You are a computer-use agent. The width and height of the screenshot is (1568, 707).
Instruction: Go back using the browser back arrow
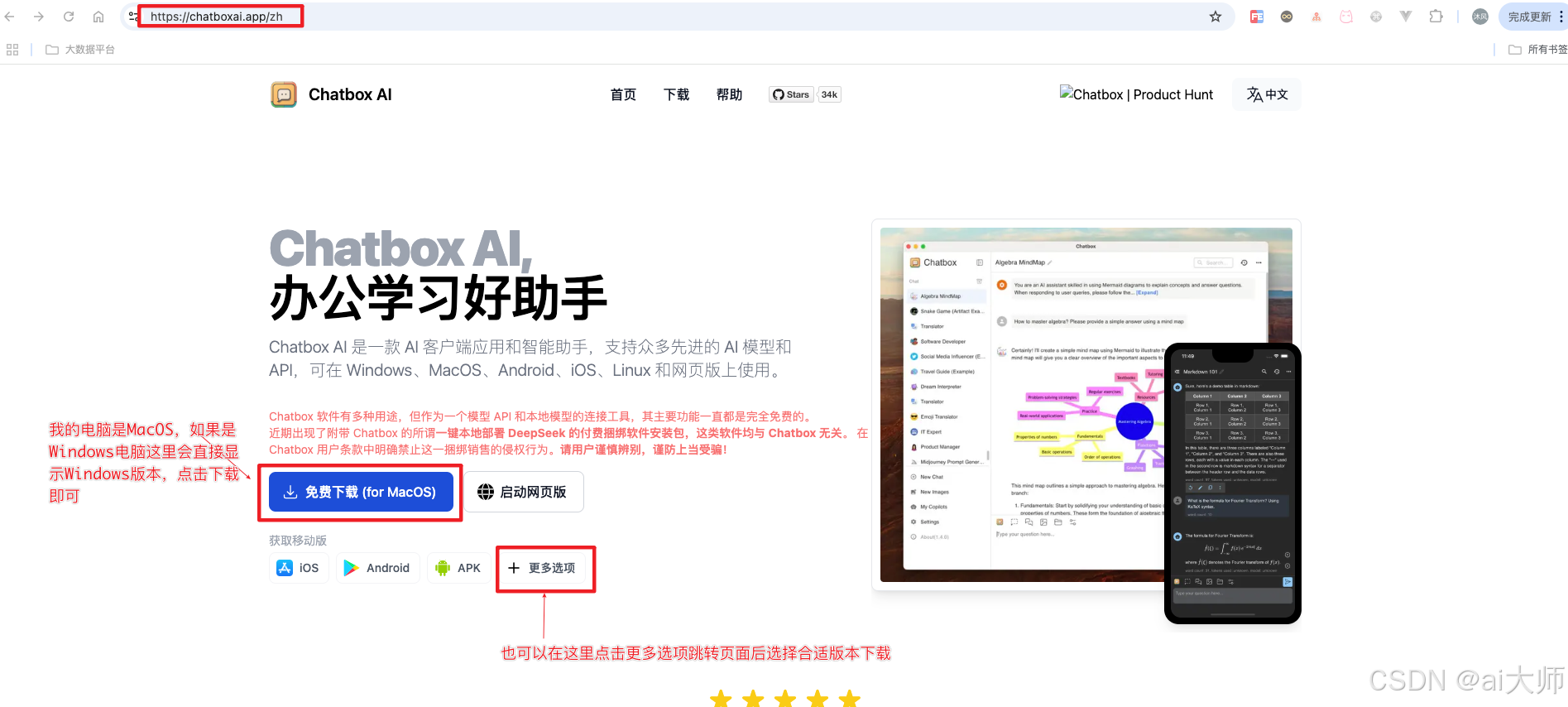(x=10, y=17)
